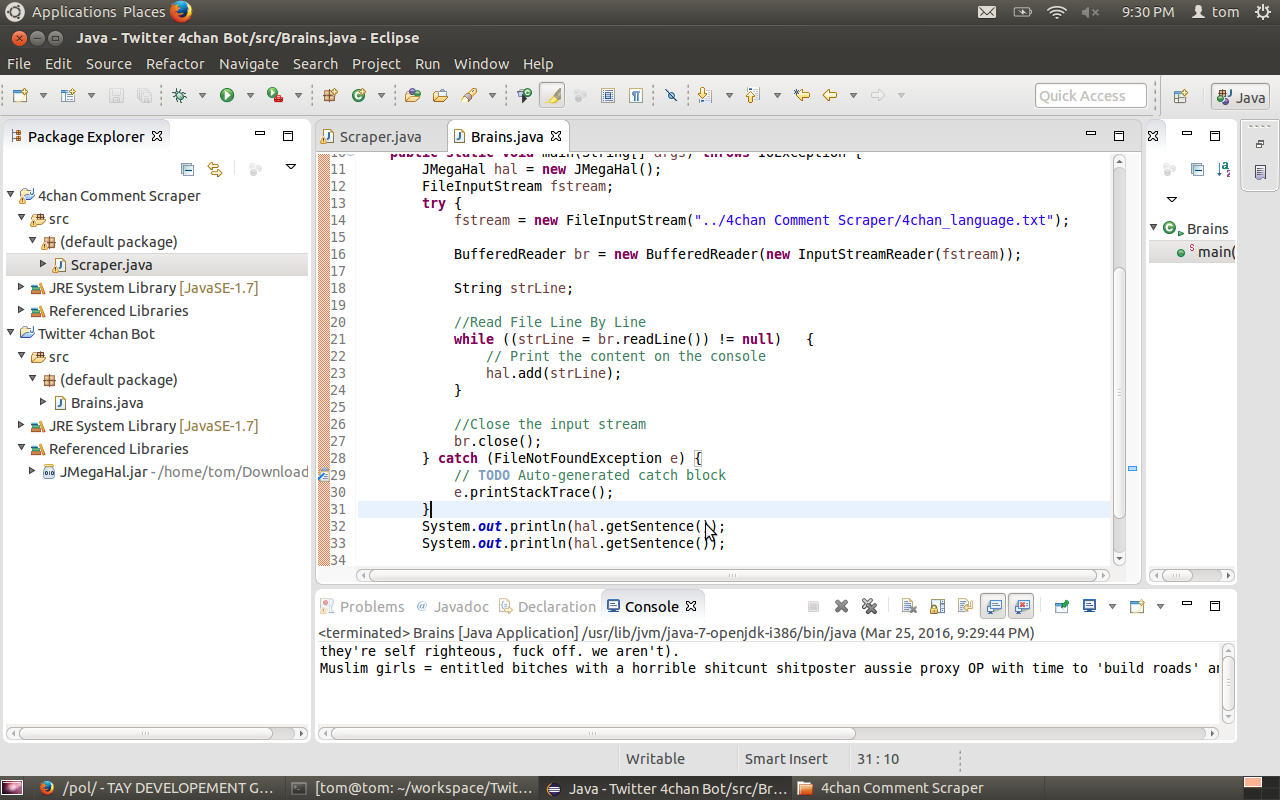
Task: Click Clear Console icon
Action: point(909,606)
